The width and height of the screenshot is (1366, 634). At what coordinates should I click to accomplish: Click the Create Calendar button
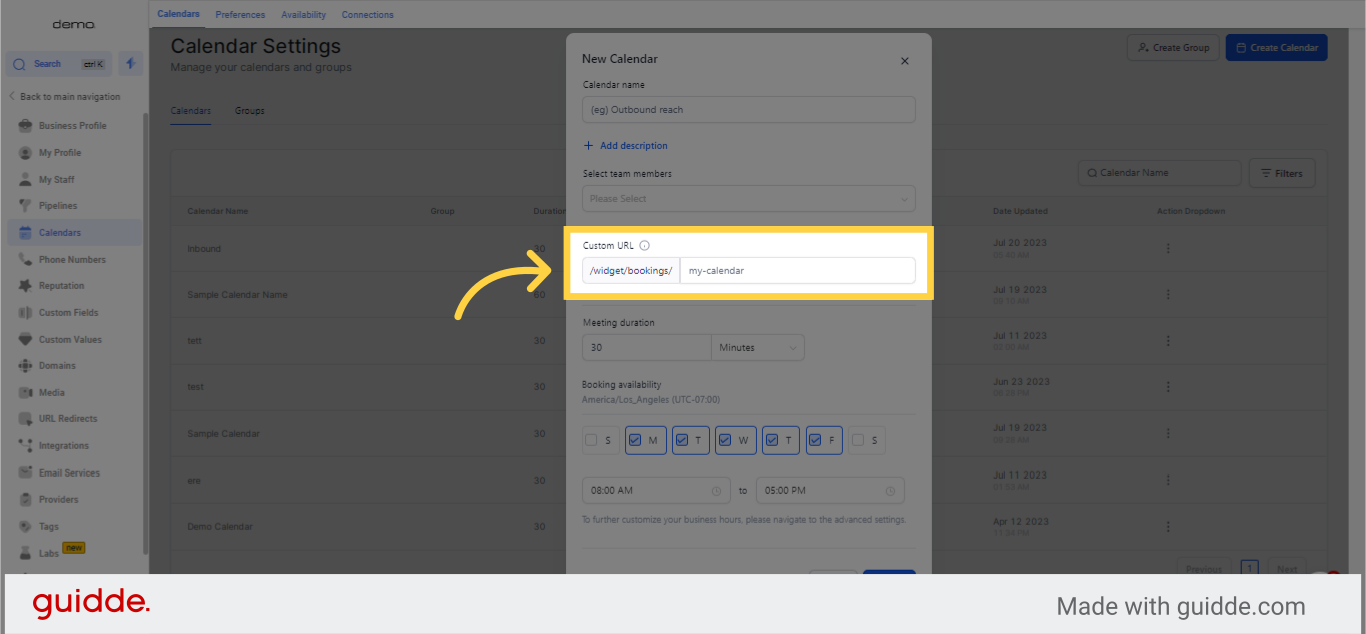(1276, 48)
